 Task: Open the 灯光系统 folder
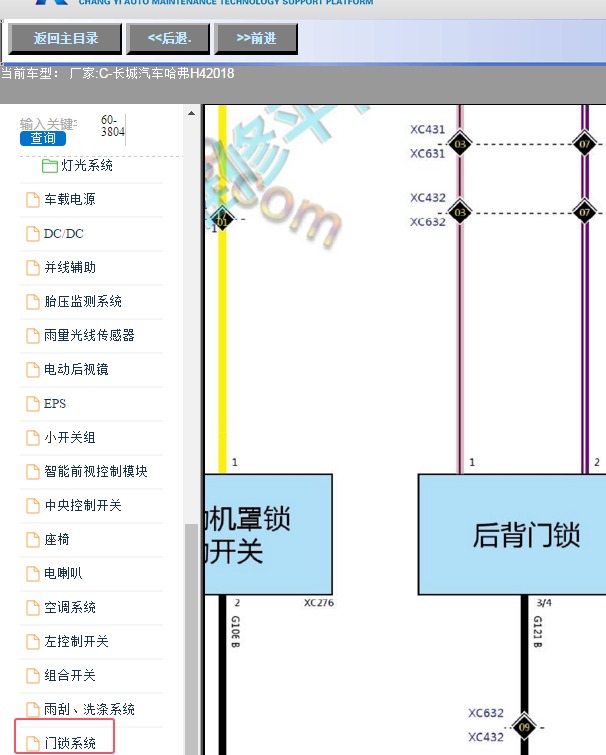point(87,166)
